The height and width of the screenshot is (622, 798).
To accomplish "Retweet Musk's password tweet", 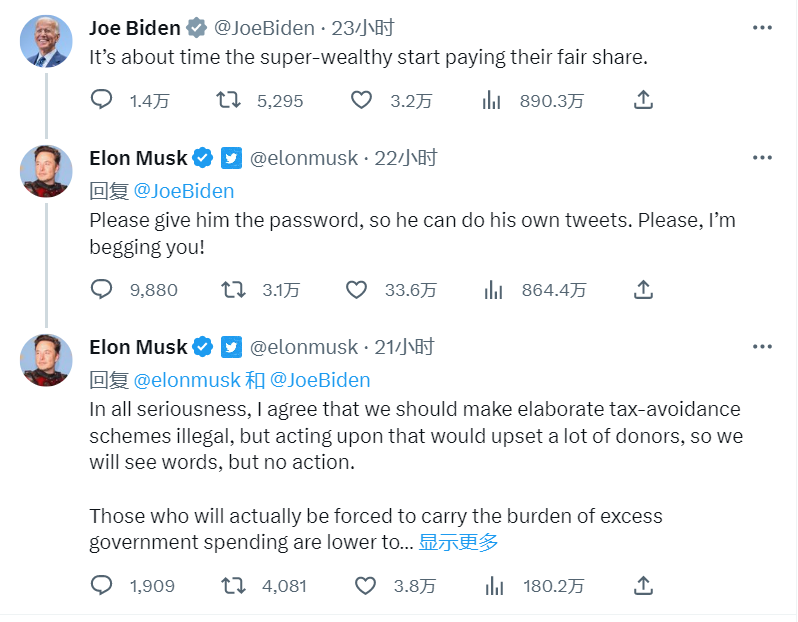I will (x=232, y=290).
